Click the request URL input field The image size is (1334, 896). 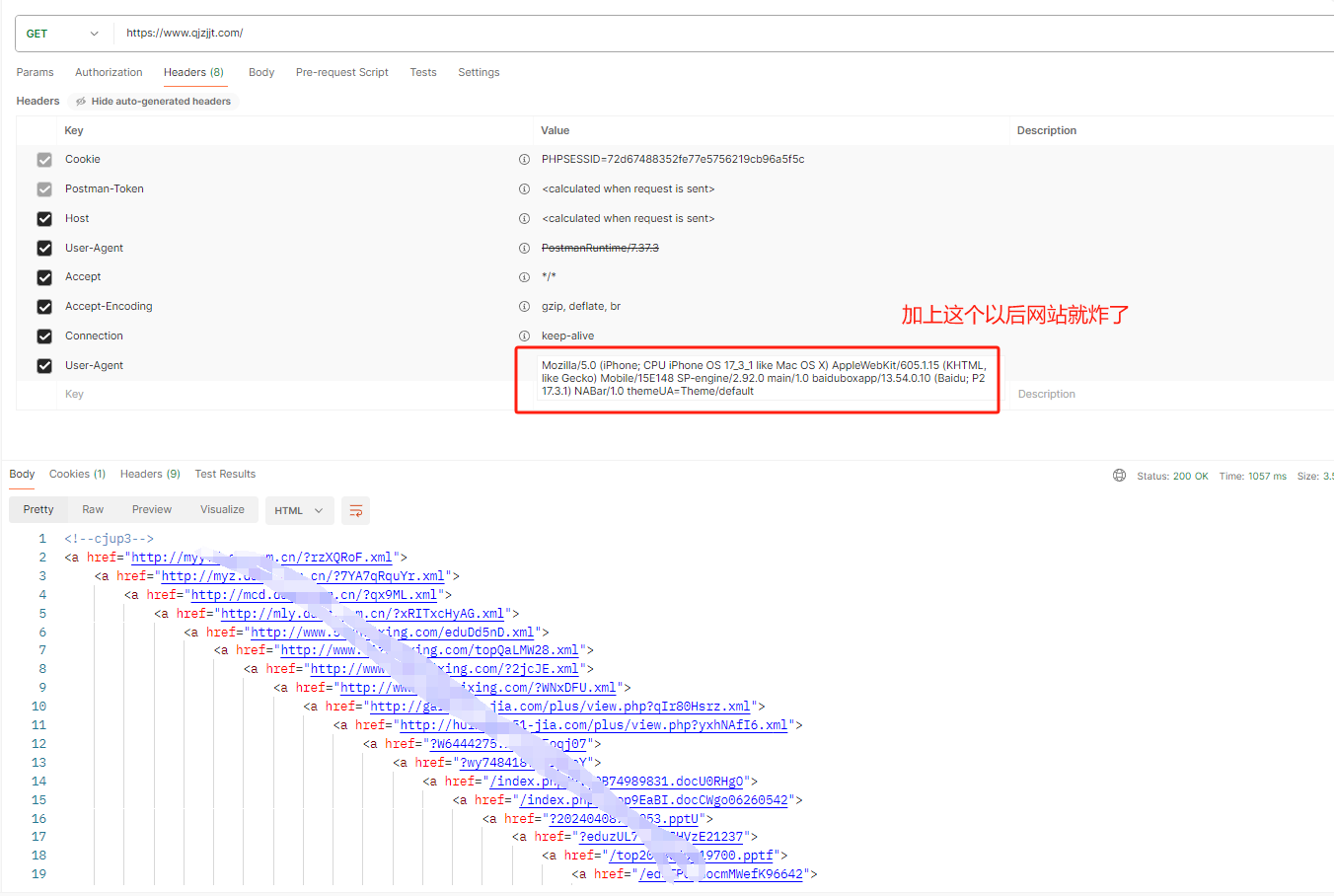pos(691,34)
